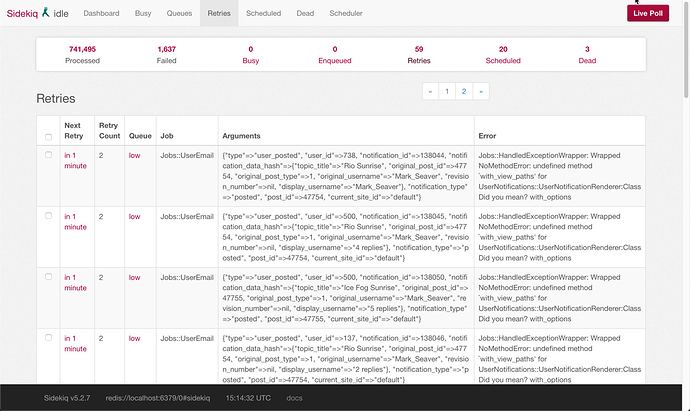Image resolution: width=690 pixels, height=411 pixels.
Task: Go to previous page with « button
Action: 430,92
